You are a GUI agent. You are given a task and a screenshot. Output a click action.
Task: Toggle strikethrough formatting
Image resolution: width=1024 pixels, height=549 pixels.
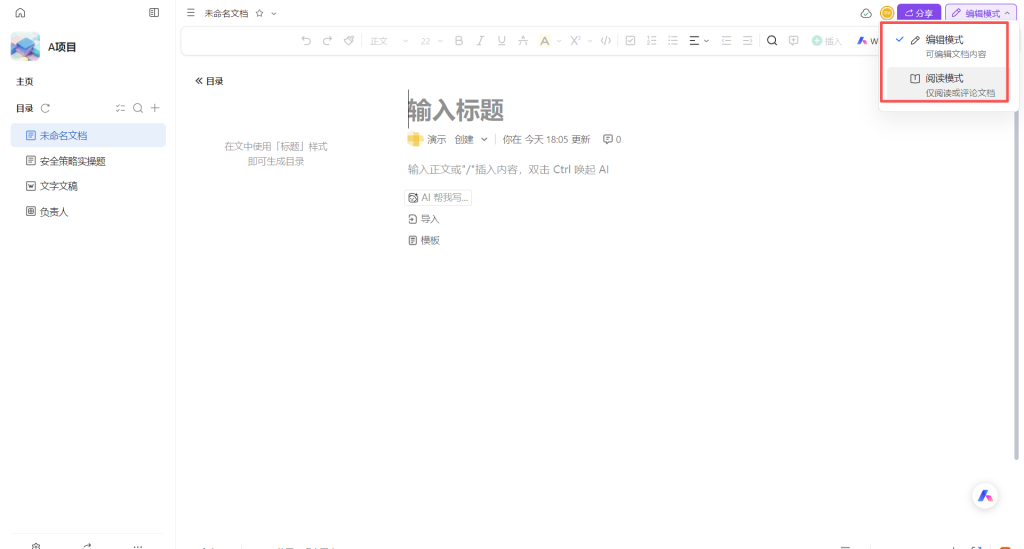click(x=523, y=40)
